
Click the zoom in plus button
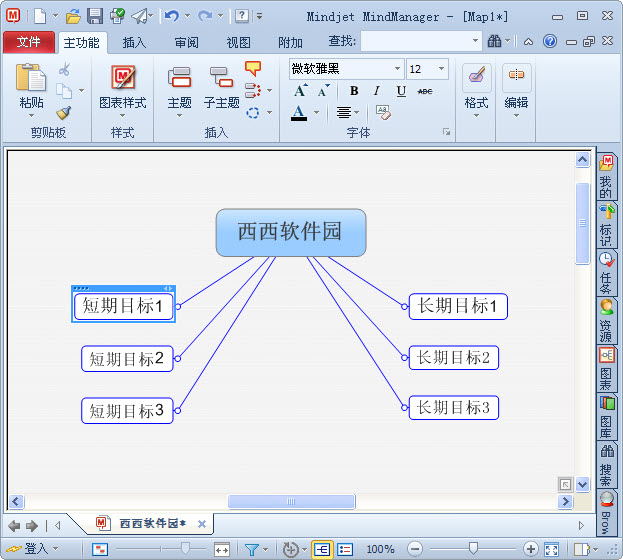pos(530,549)
